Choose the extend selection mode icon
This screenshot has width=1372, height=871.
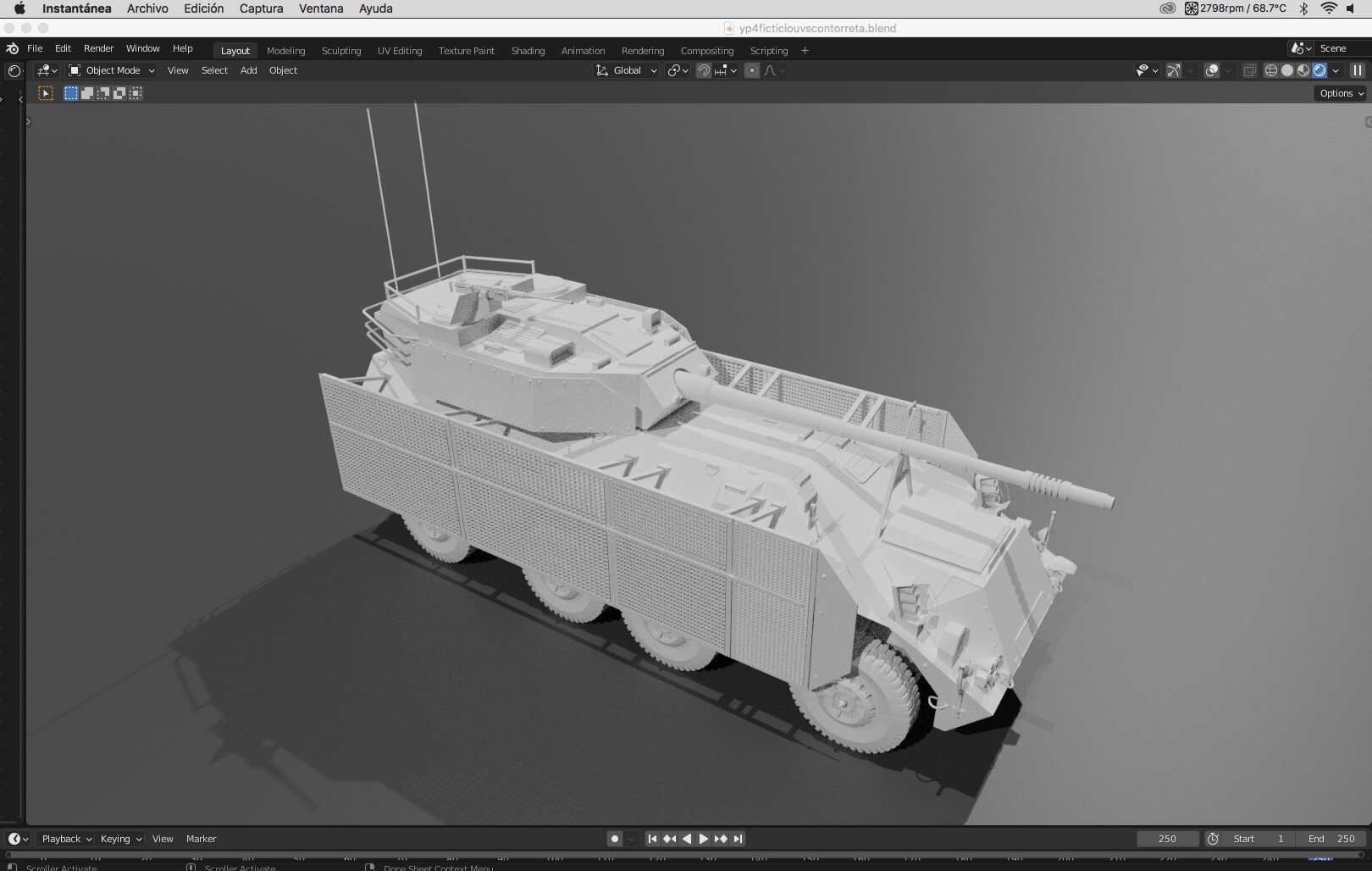87,93
